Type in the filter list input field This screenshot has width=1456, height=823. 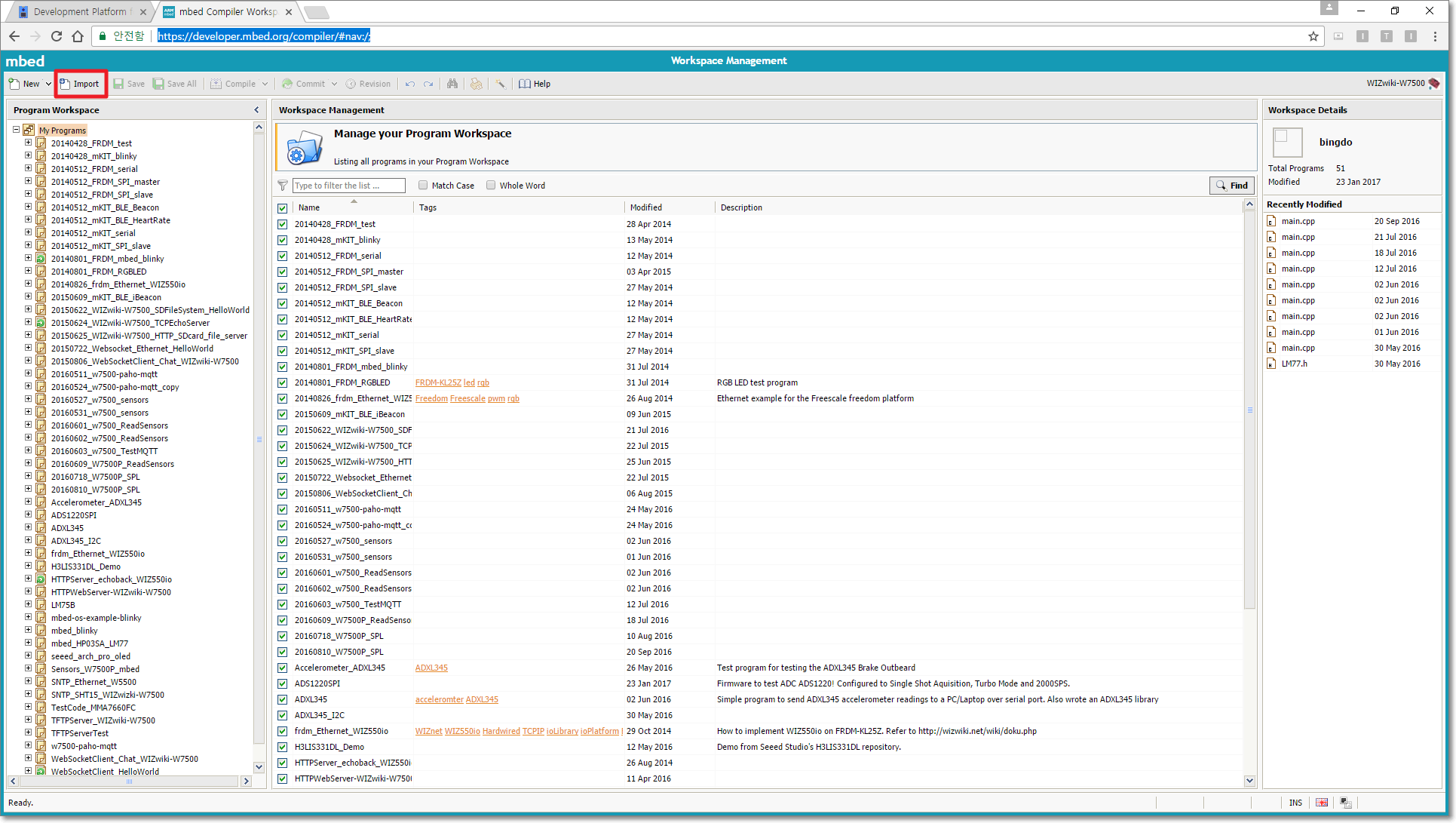349,185
